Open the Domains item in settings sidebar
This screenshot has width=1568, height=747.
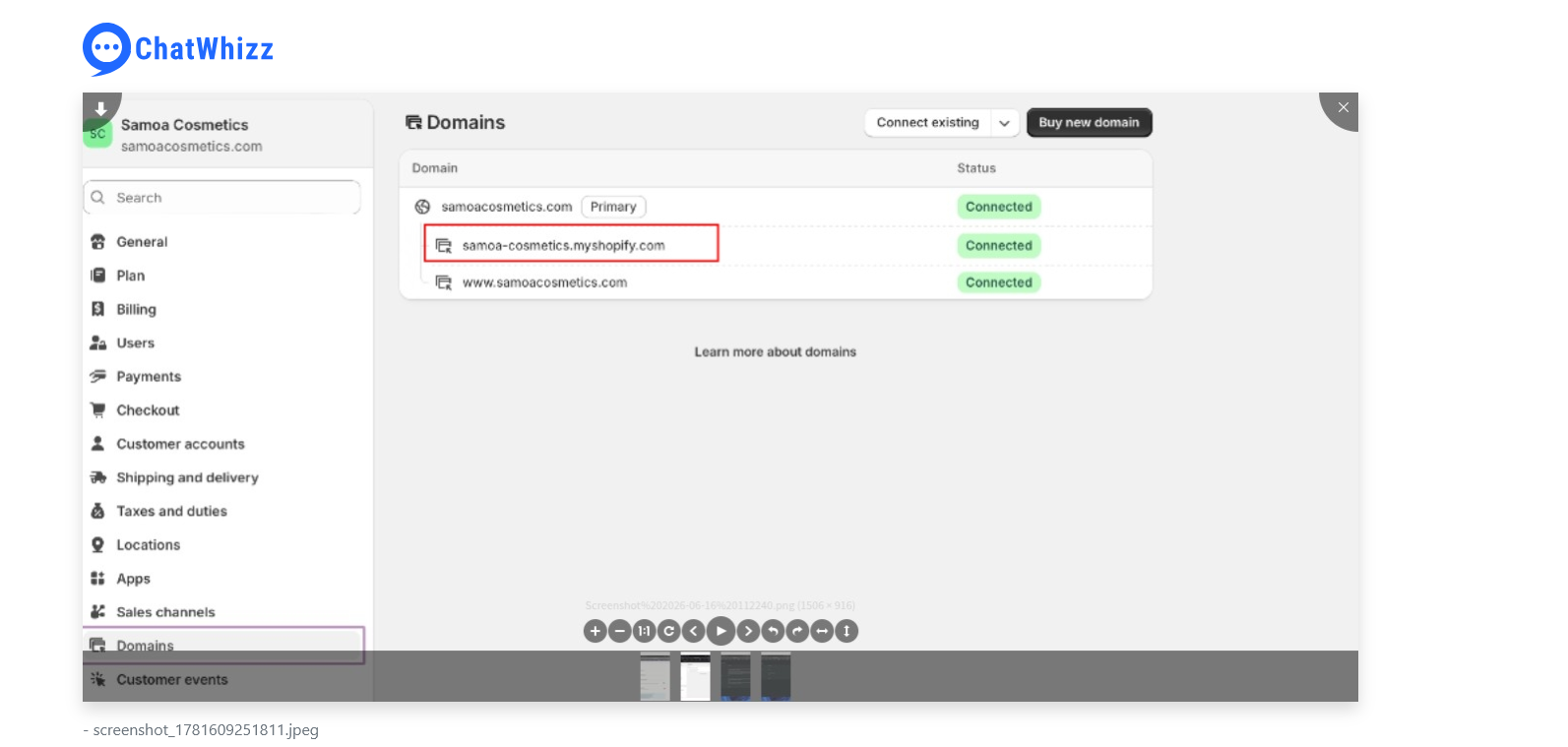(x=224, y=646)
